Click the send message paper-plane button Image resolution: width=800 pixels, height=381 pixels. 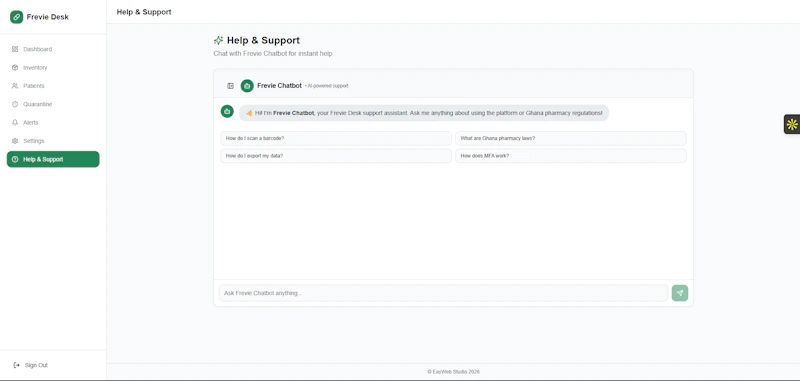click(680, 293)
